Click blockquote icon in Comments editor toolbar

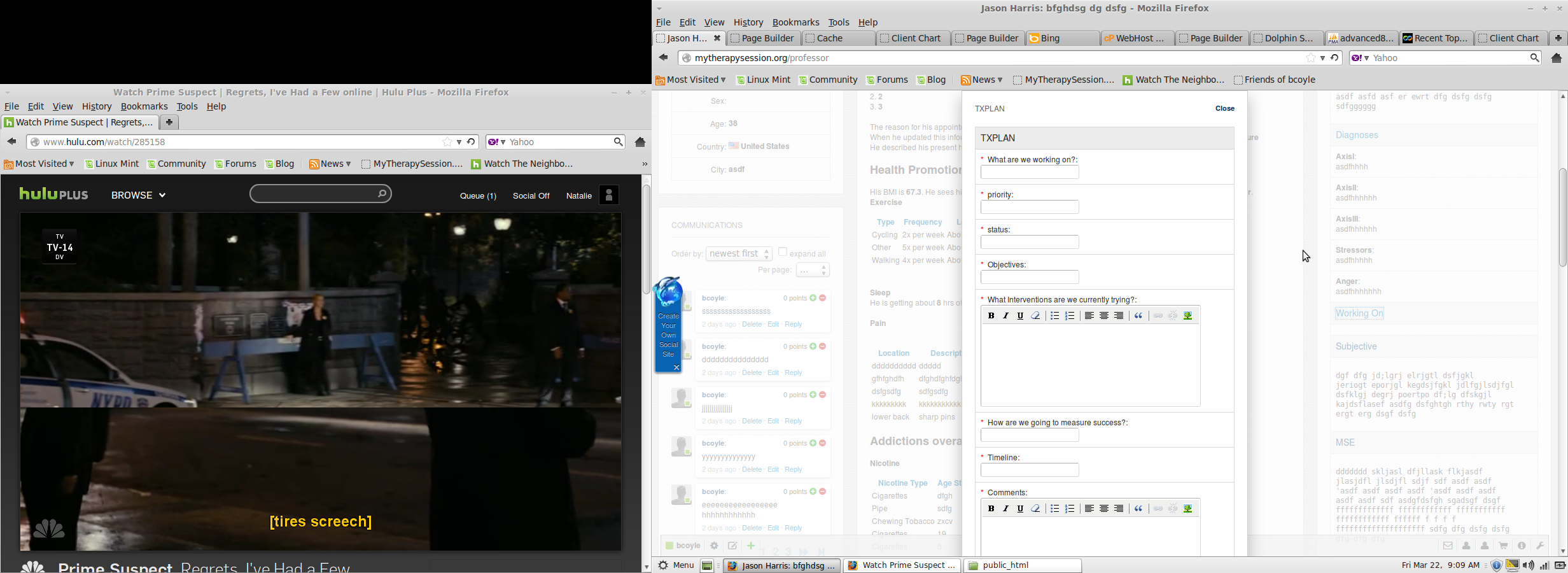pos(1139,509)
